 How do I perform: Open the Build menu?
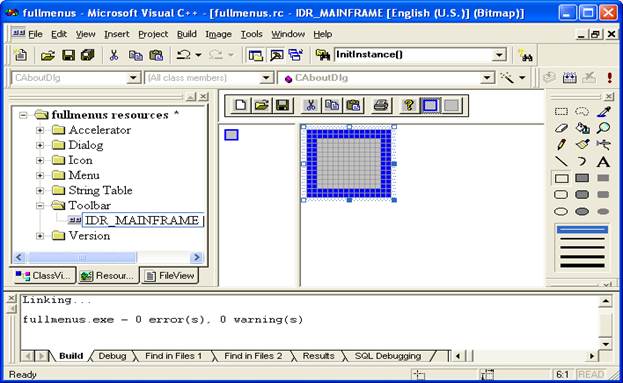[187, 34]
